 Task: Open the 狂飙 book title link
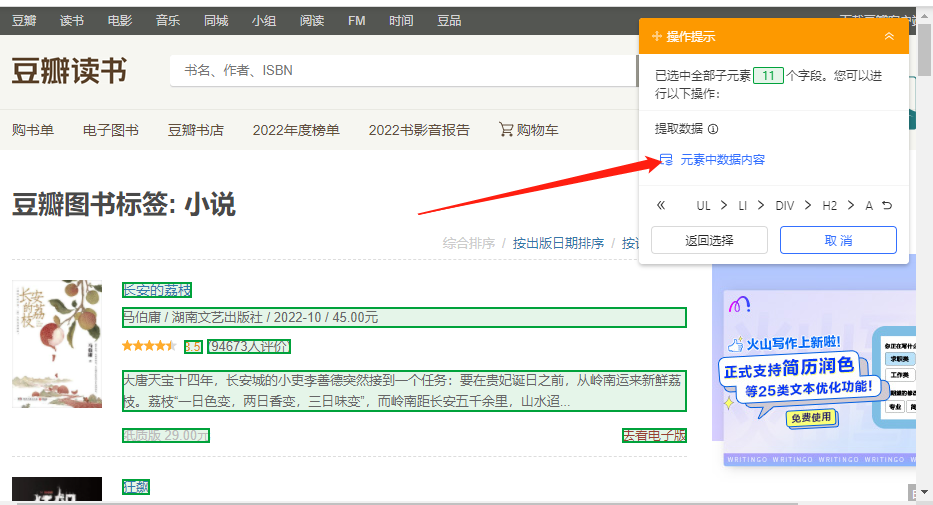coord(136,487)
